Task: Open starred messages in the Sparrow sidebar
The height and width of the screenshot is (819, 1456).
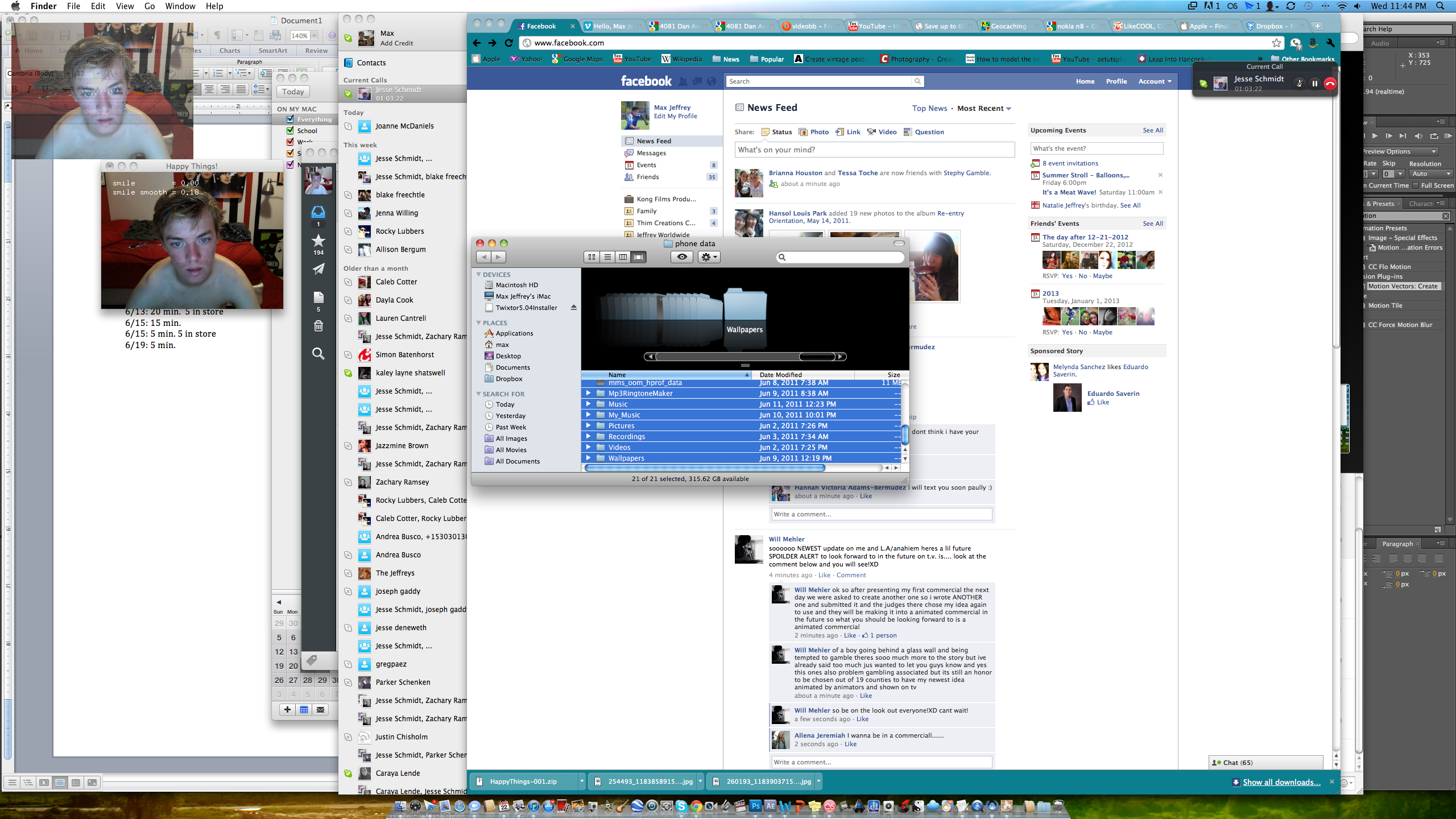Action: pyautogui.click(x=318, y=241)
